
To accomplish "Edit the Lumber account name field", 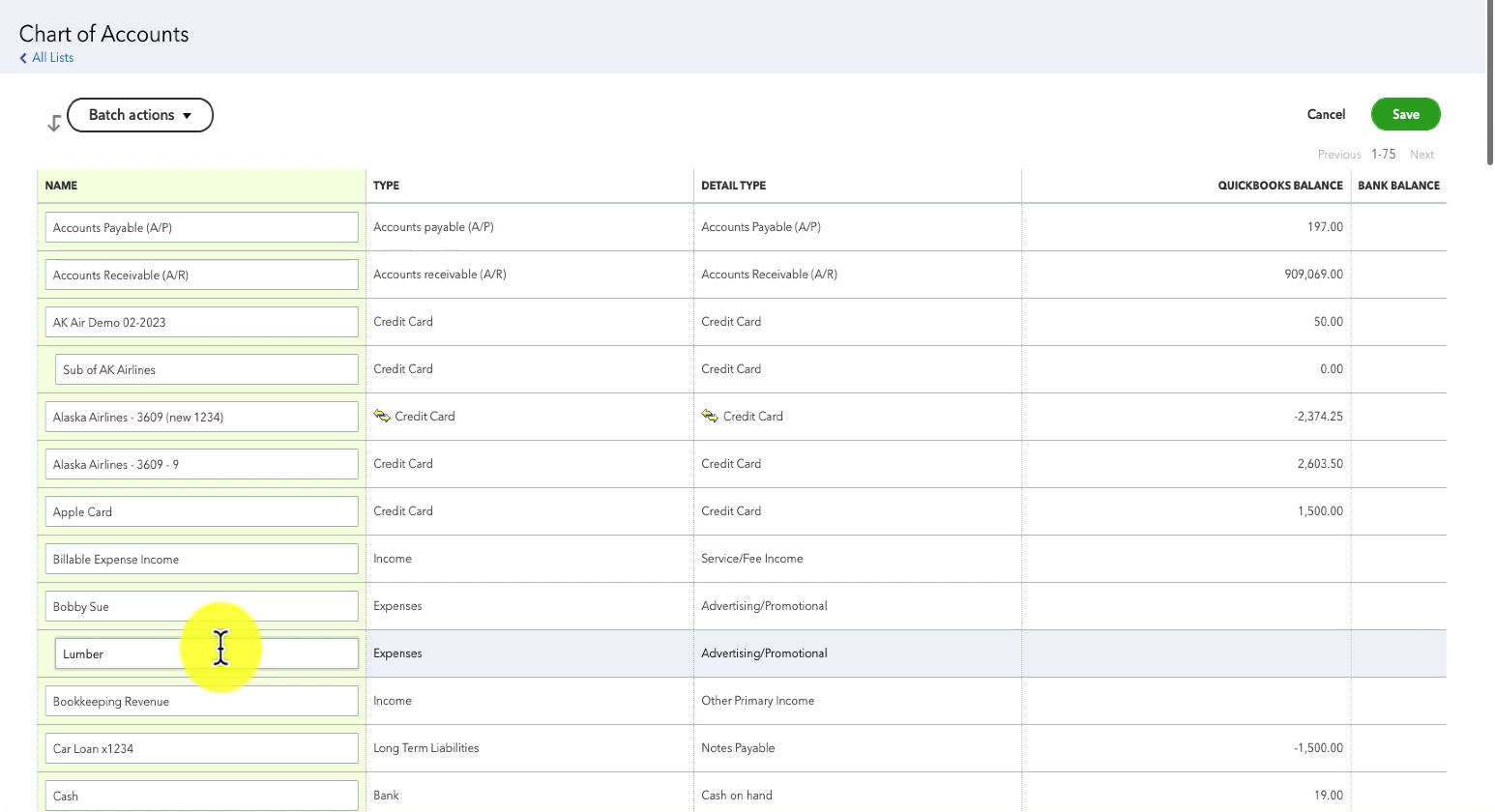I will click(206, 653).
